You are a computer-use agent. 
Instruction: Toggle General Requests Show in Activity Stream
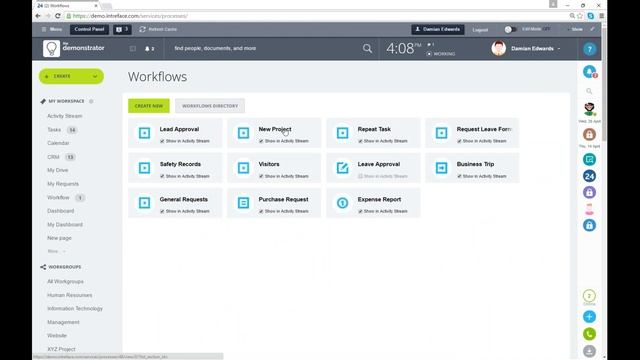(162, 211)
